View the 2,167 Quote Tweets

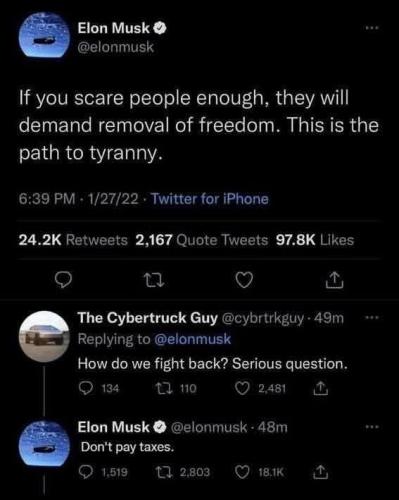201,240
